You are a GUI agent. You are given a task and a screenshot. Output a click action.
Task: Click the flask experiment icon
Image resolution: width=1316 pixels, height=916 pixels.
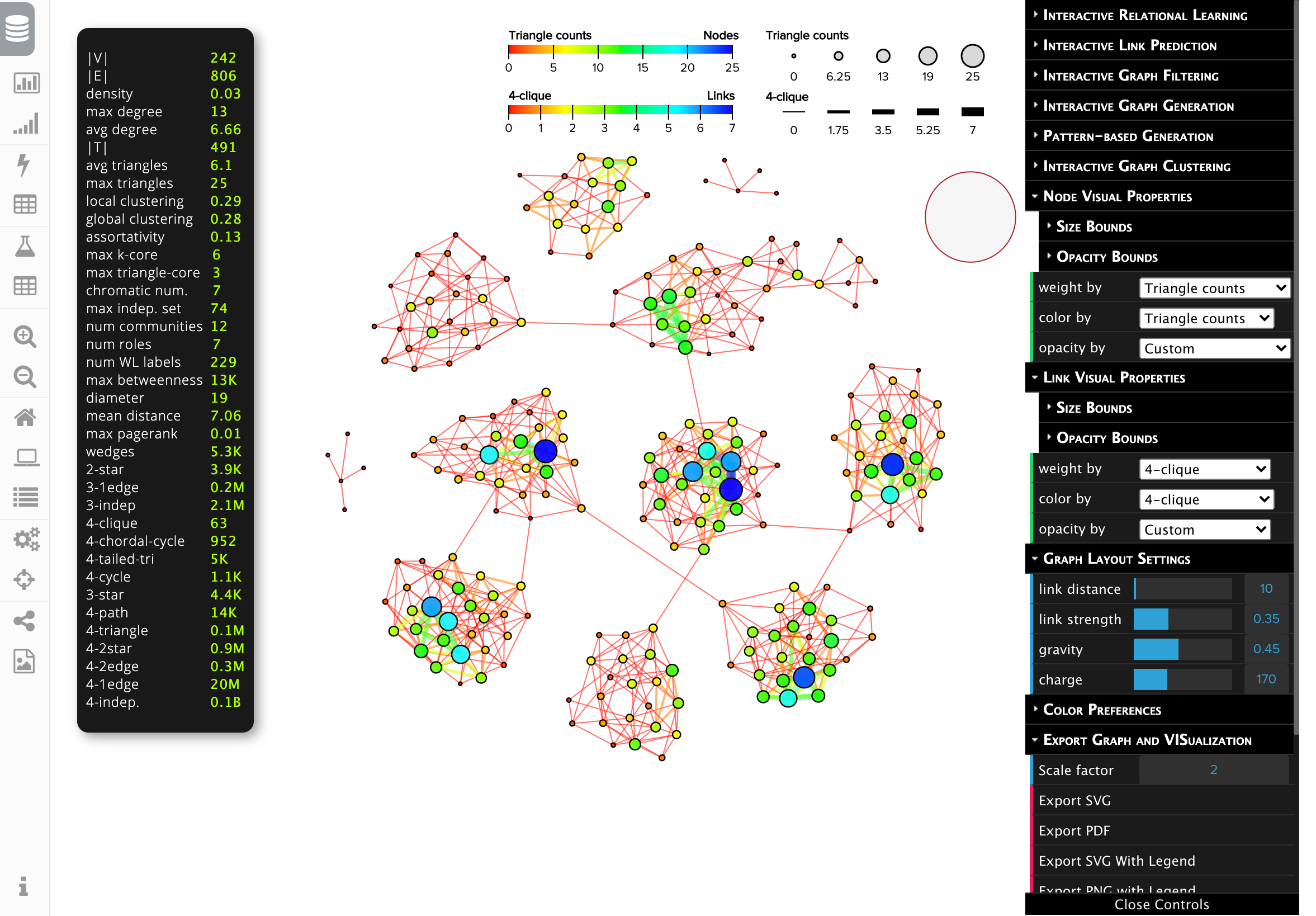click(x=25, y=246)
